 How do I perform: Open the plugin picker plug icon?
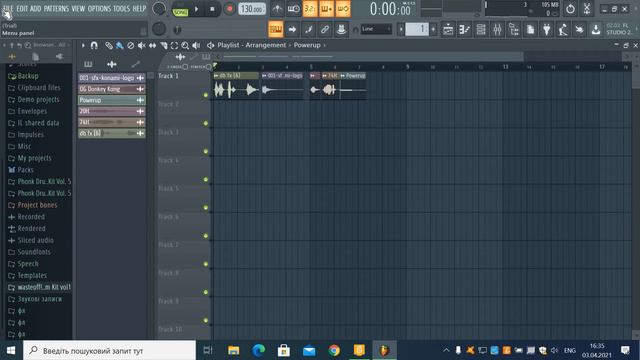[547, 29]
